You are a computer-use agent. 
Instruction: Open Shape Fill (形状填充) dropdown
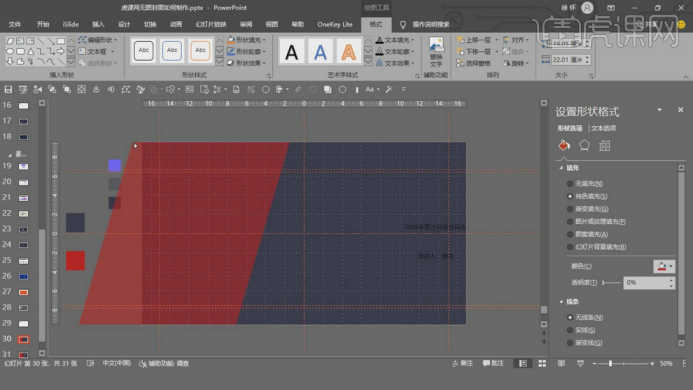(x=246, y=40)
